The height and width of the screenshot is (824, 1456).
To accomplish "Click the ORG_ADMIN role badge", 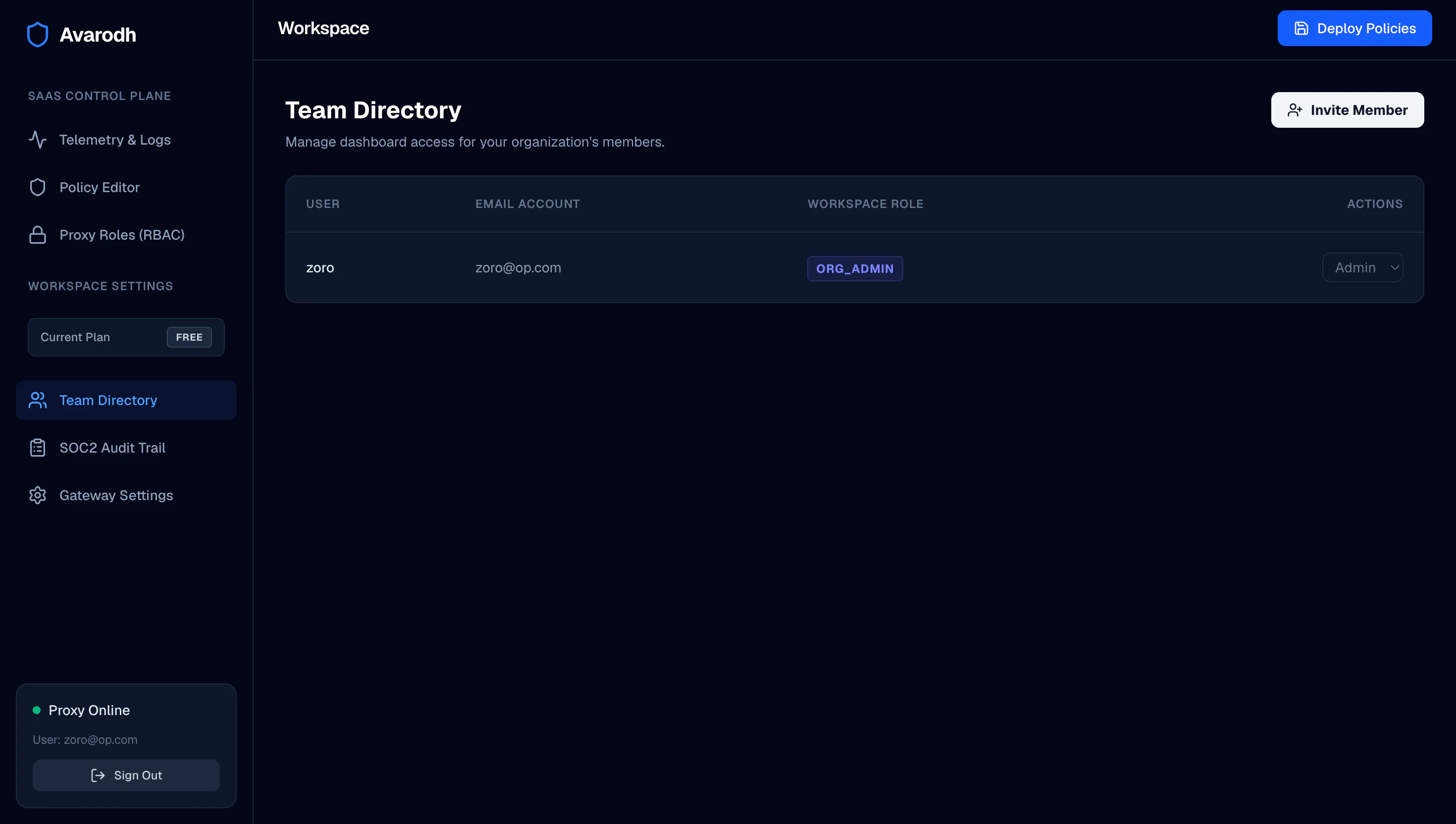I will 854,269.
